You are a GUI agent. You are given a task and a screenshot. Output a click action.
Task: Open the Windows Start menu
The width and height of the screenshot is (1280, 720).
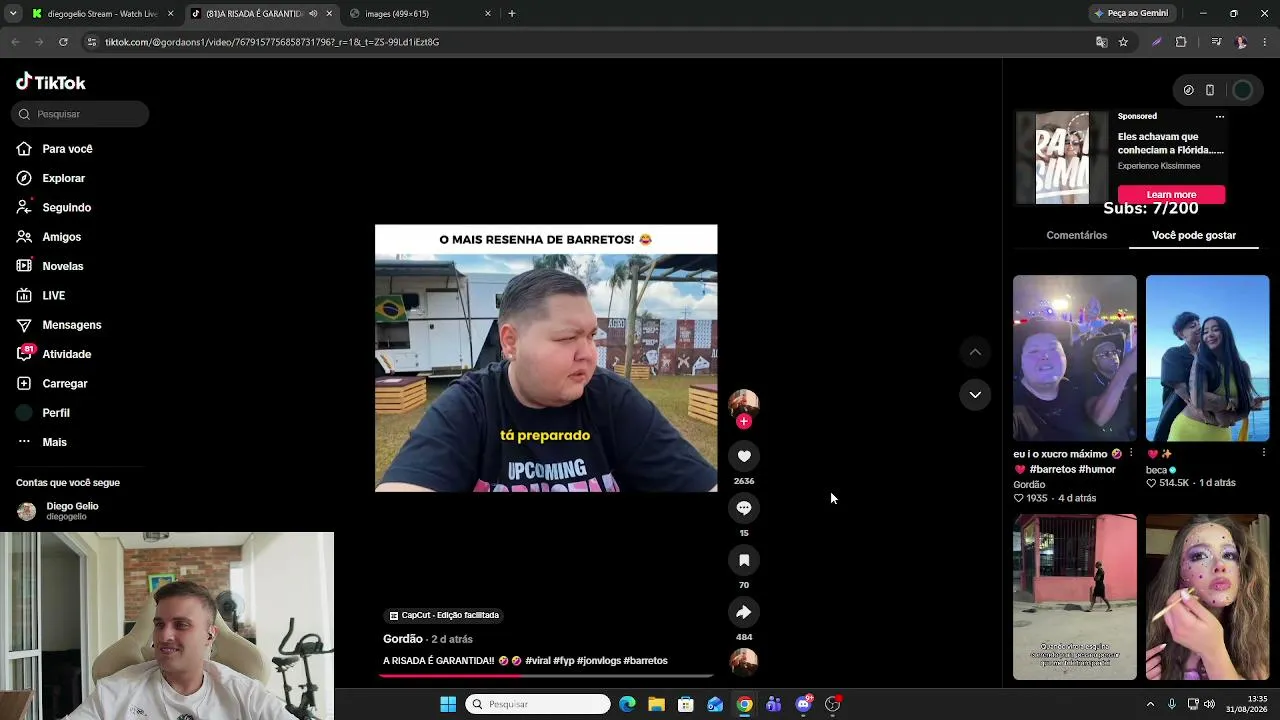[x=448, y=704]
